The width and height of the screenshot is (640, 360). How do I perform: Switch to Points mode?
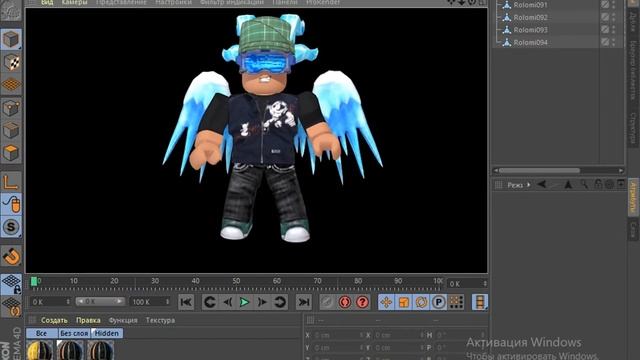tap(11, 108)
